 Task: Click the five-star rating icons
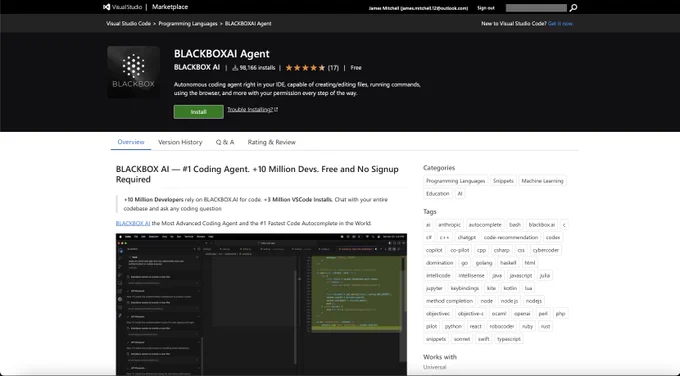(x=305, y=68)
